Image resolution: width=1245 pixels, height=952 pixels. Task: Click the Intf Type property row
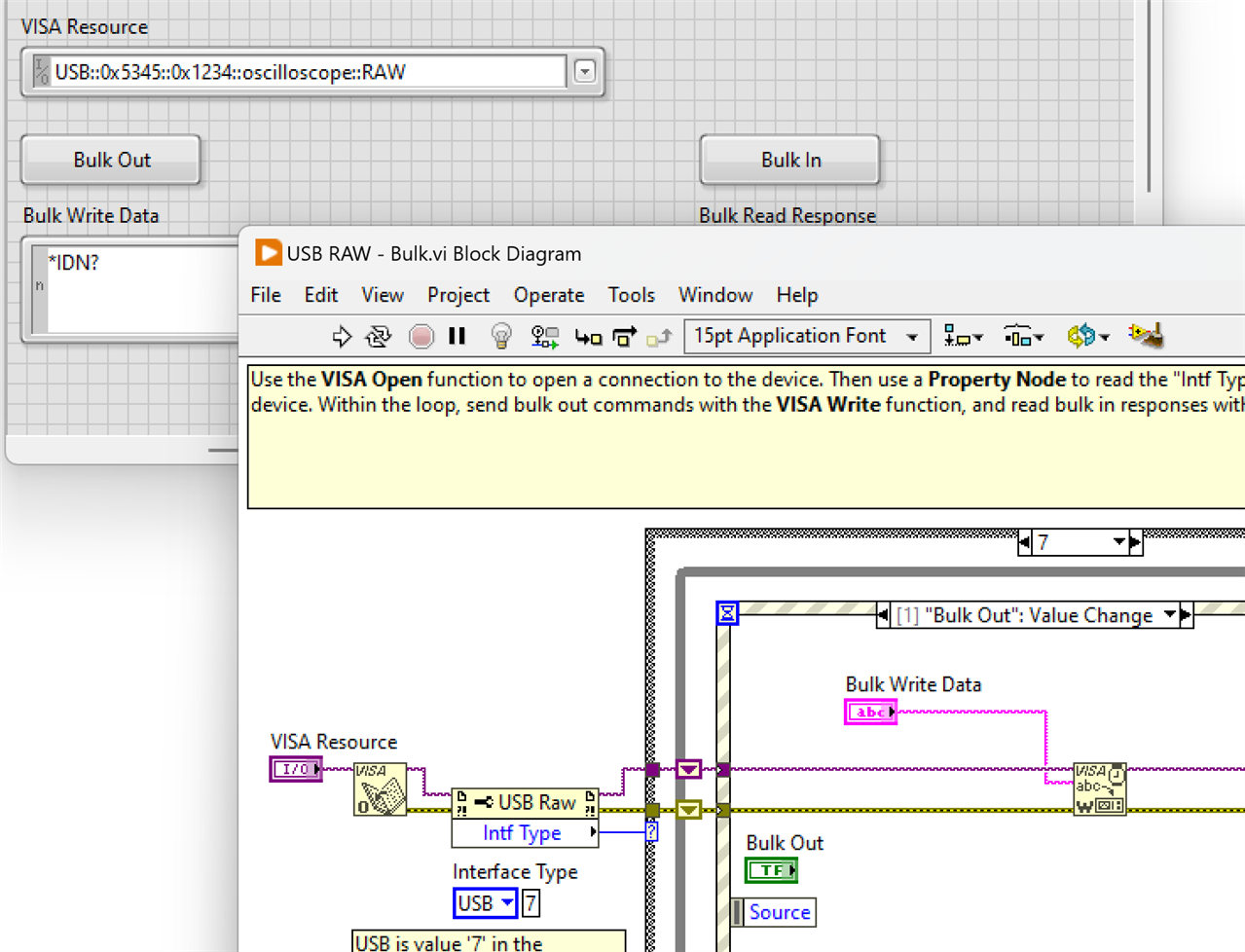pyautogui.click(x=525, y=833)
